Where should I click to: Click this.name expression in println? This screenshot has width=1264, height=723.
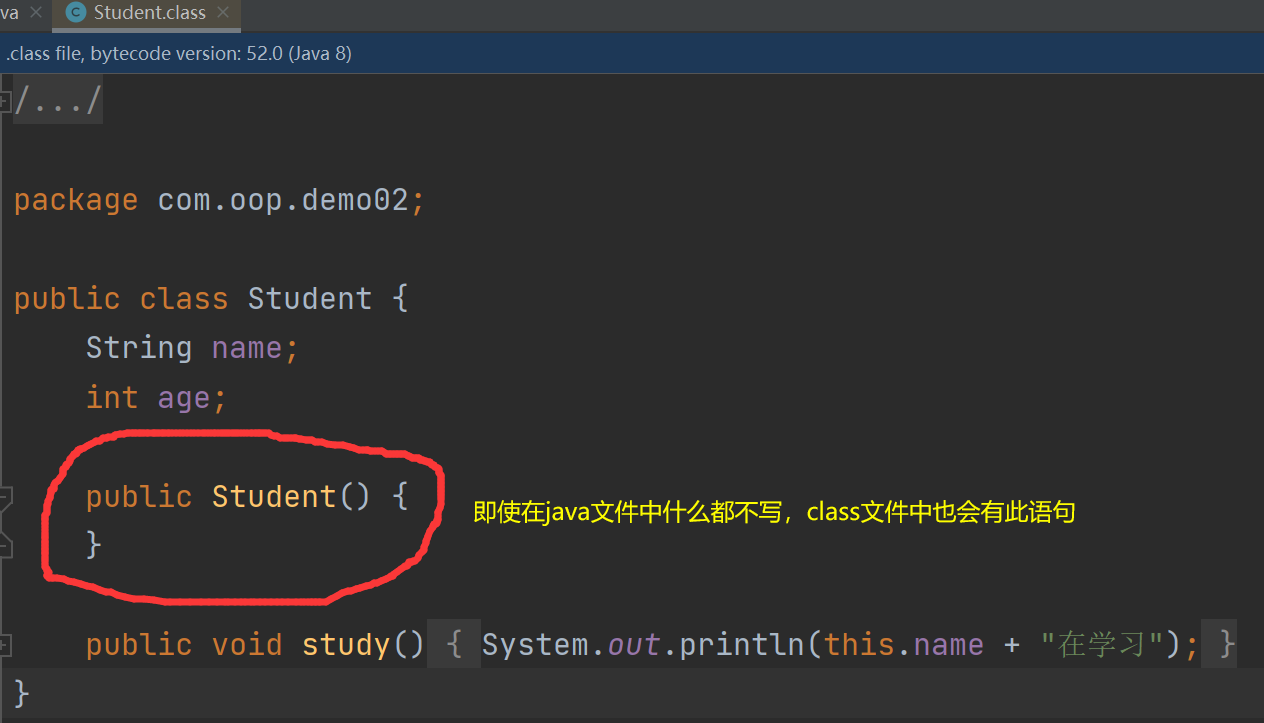point(904,644)
